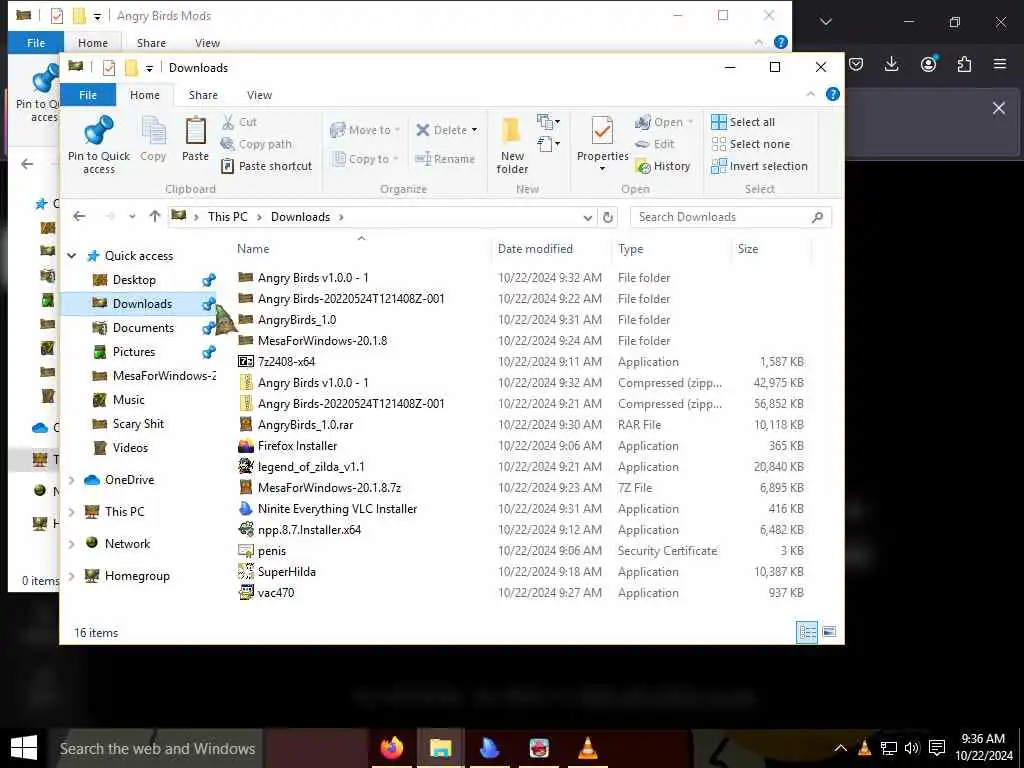
Task: Open the Properties ribbon button
Action: (x=602, y=144)
